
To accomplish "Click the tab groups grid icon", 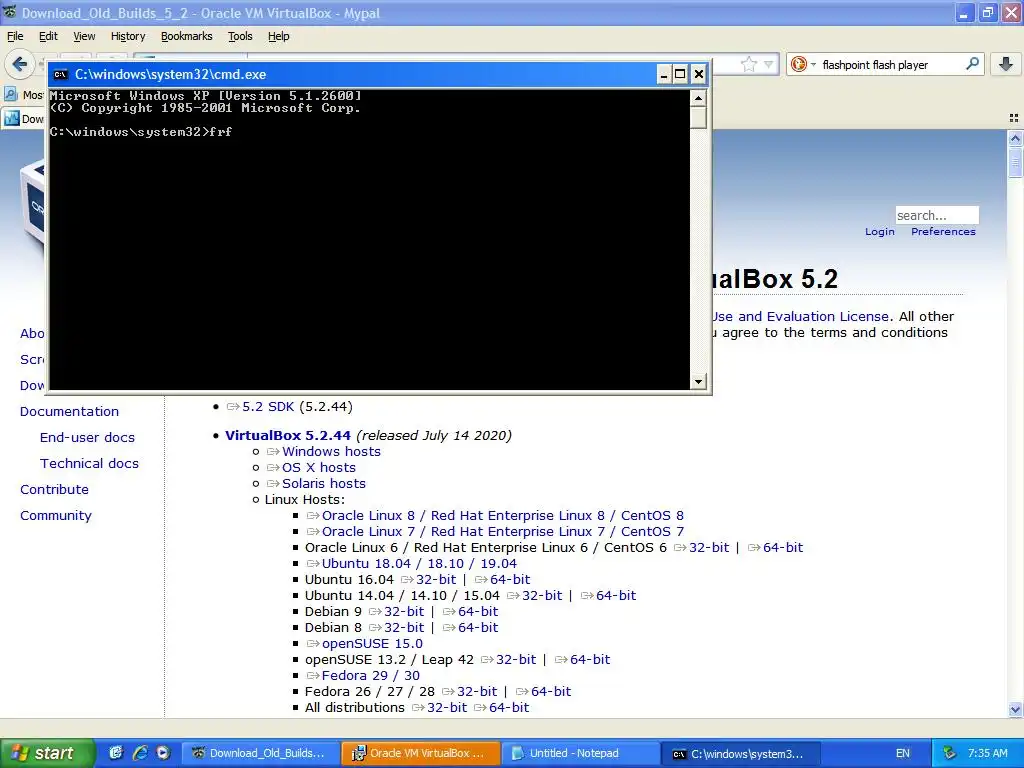I will point(1014,118).
